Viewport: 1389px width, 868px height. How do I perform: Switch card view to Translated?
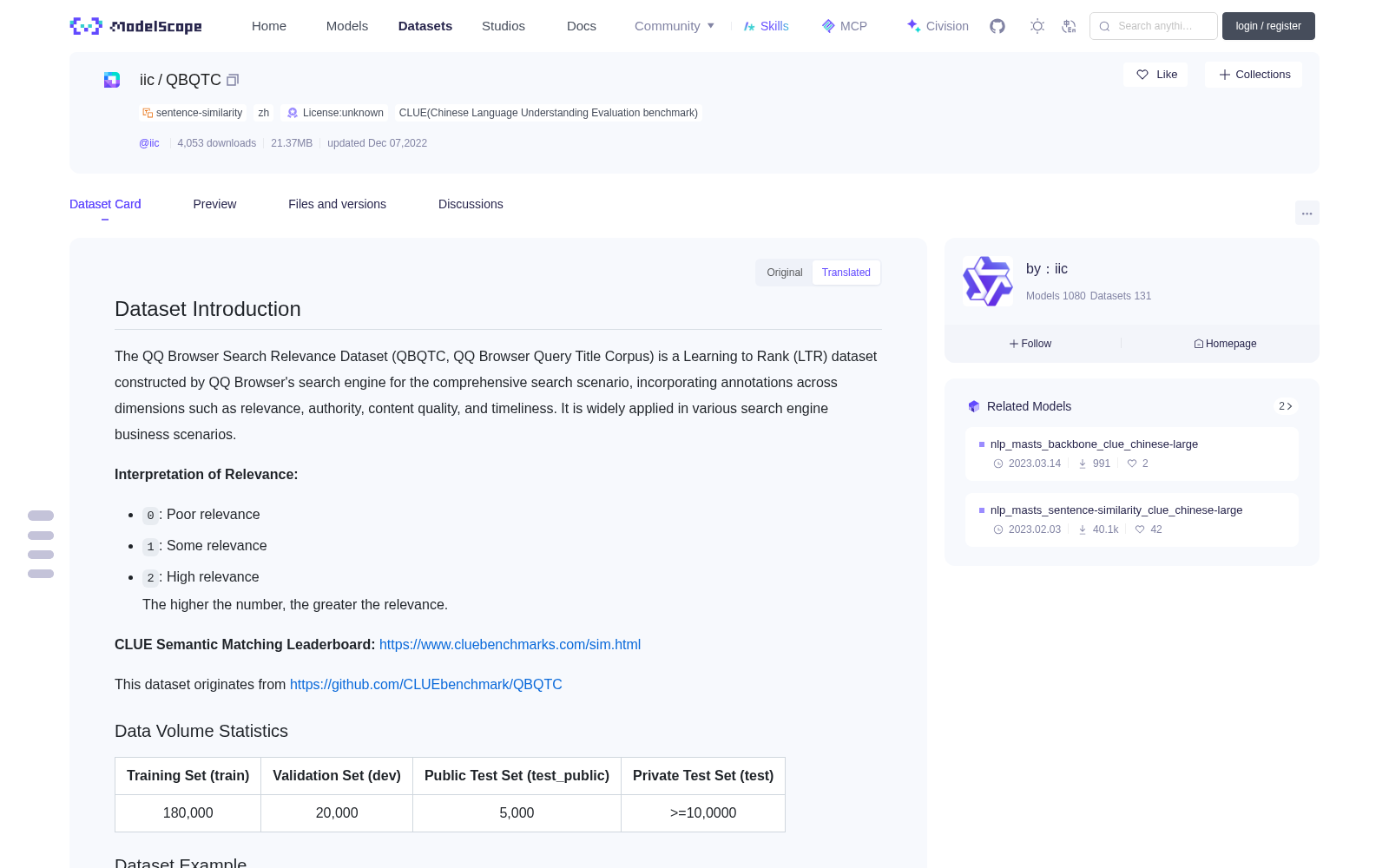[846, 273]
